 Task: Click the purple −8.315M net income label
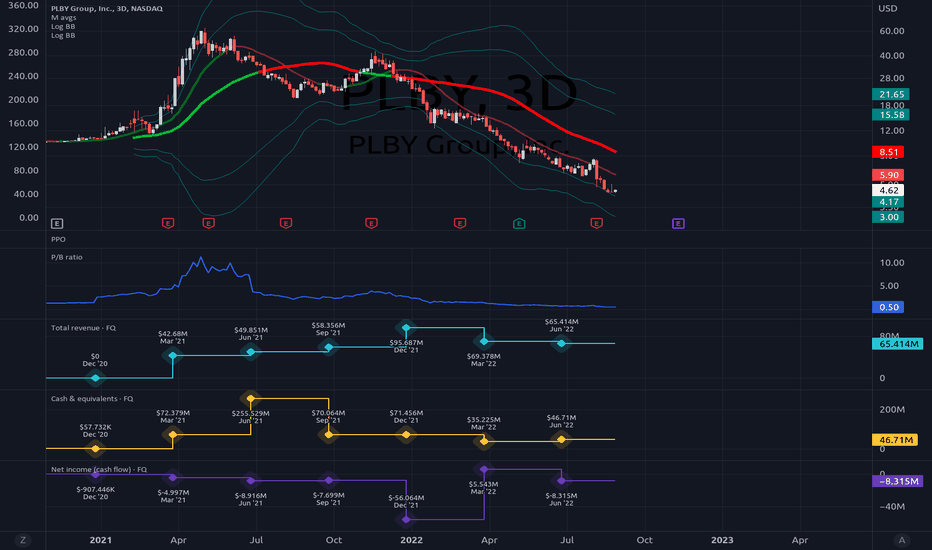tap(898, 481)
